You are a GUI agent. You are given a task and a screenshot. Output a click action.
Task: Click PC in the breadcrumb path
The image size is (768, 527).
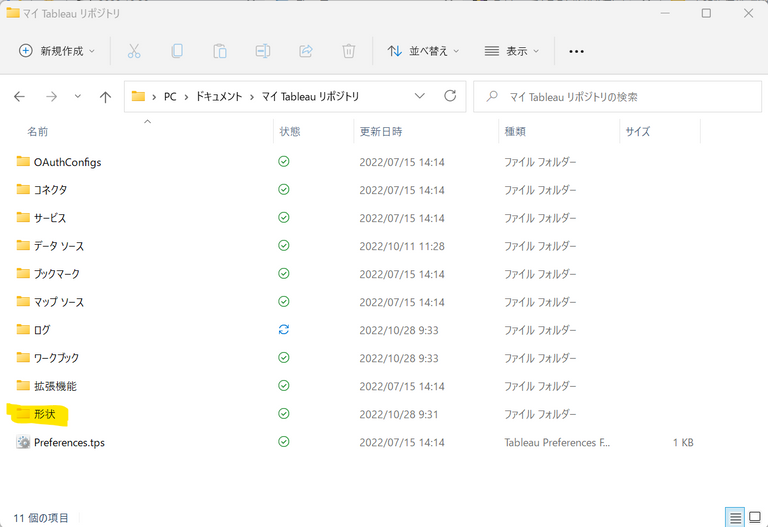[170, 97]
